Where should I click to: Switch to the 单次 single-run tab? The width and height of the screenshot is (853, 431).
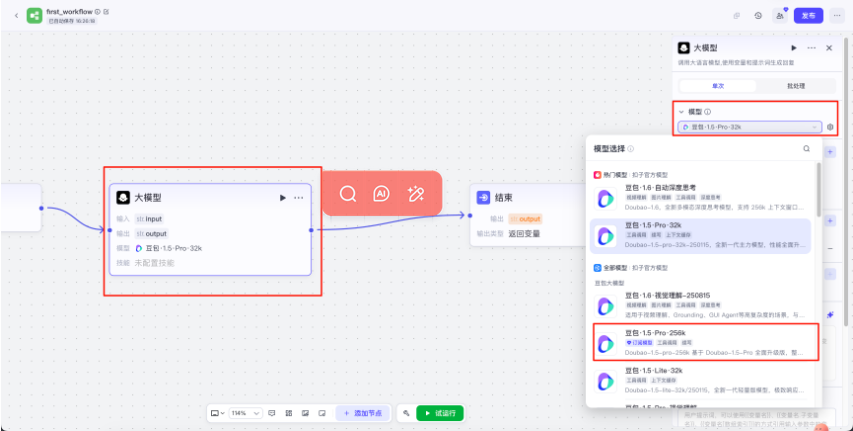(x=718, y=86)
